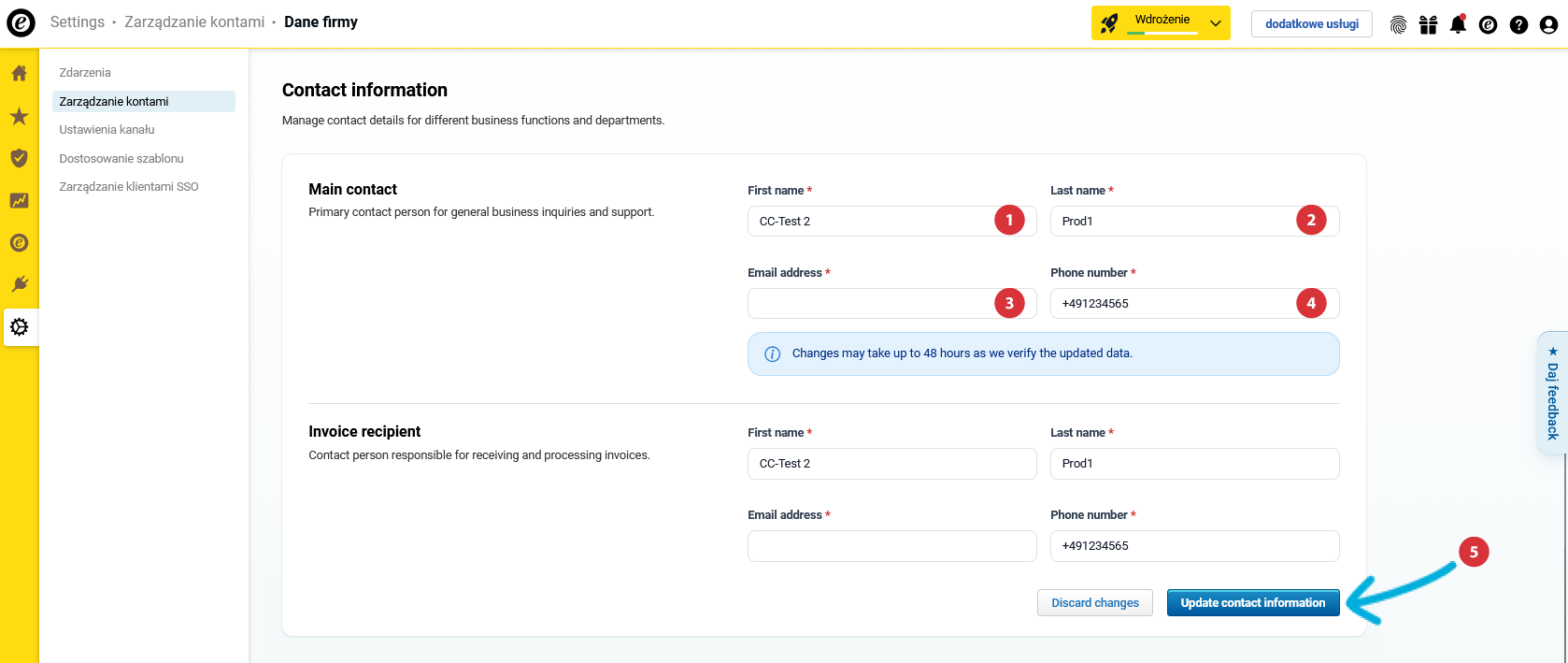
Task: Select Ustawienia kanału menu item
Action: [x=107, y=130]
